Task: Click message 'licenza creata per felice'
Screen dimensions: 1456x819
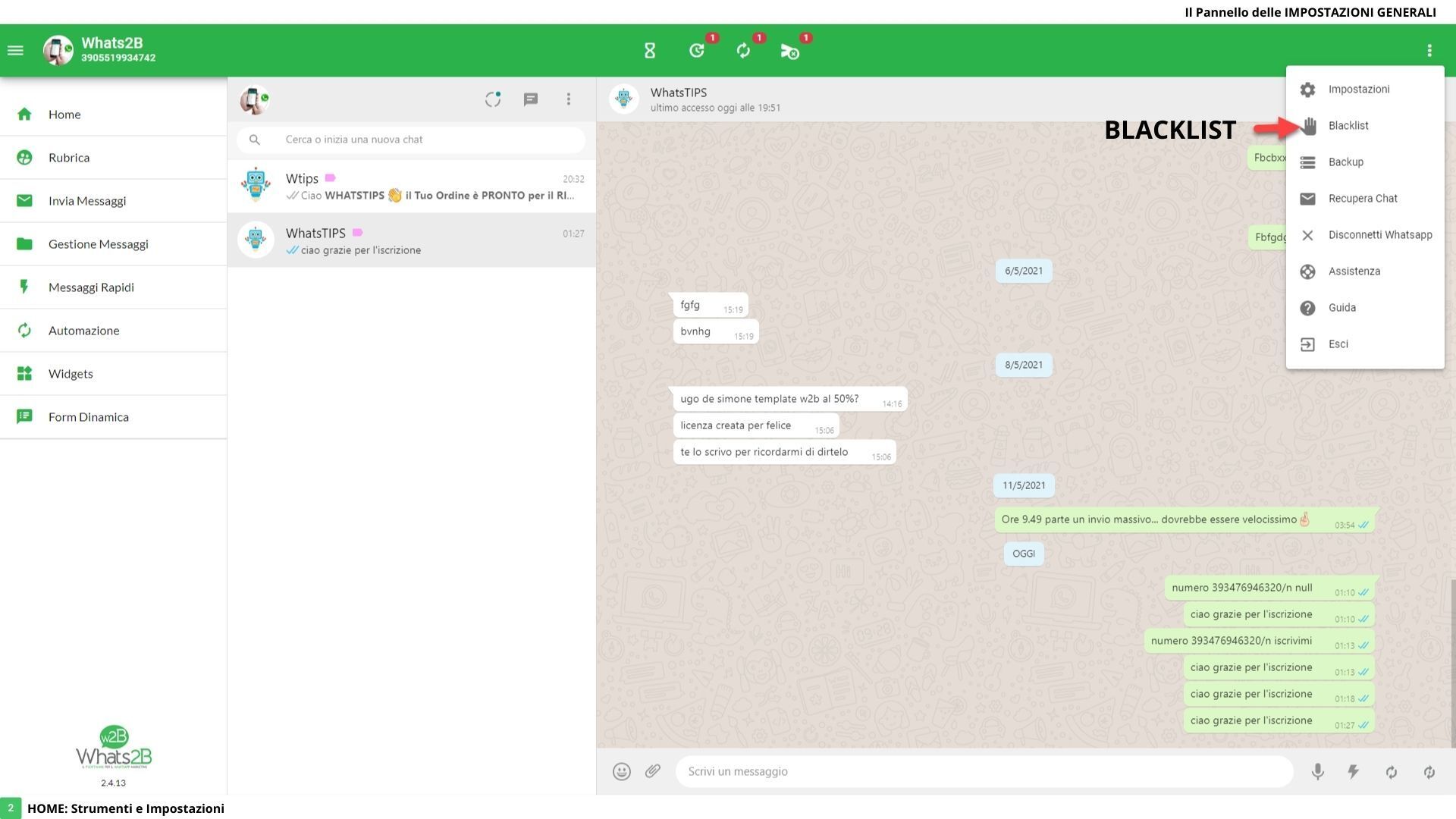Action: click(x=756, y=425)
